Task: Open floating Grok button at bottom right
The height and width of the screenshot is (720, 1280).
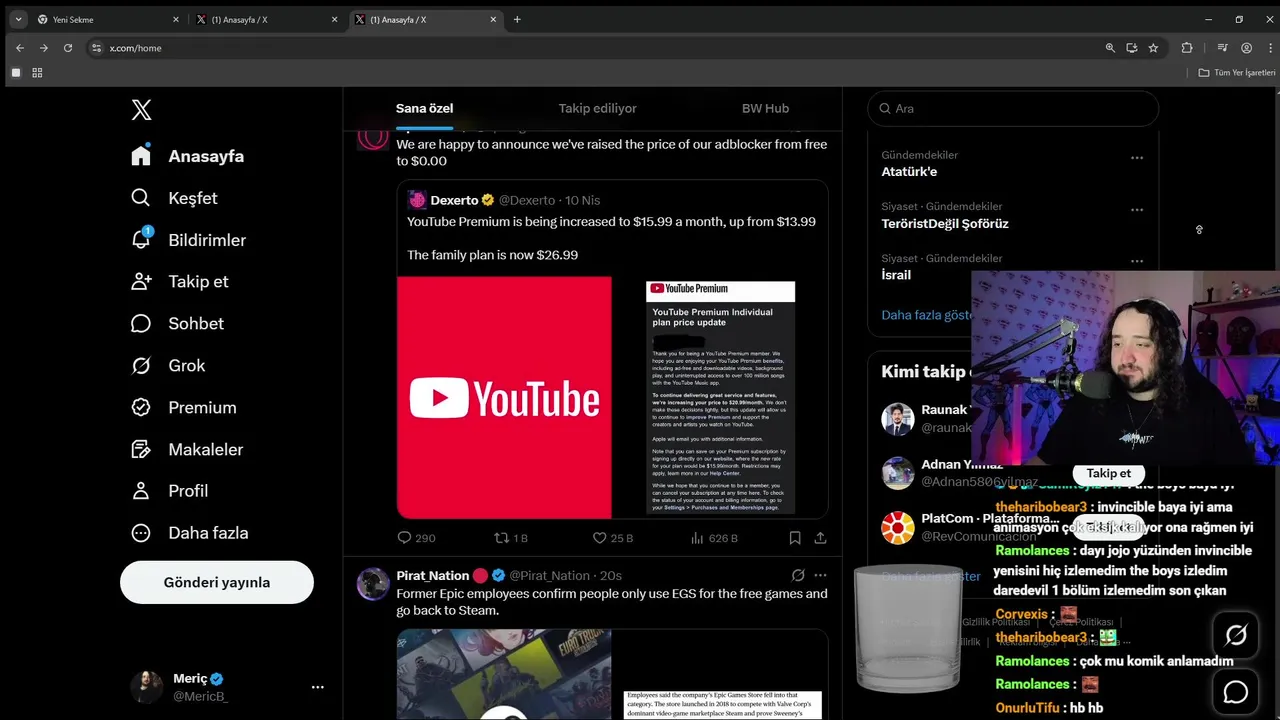Action: (x=1236, y=635)
